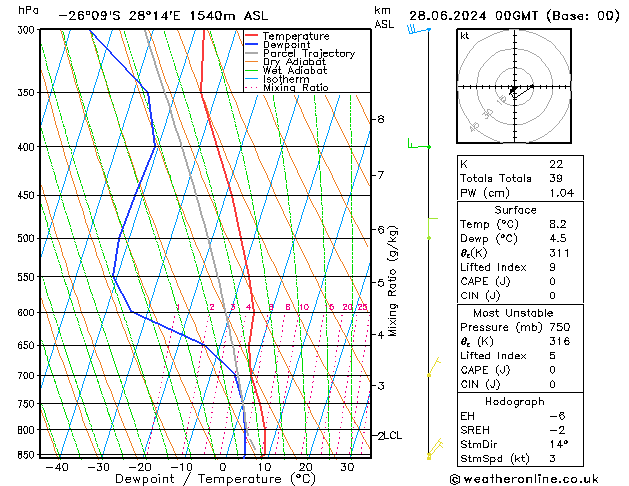Click the 'Surface' section heading

coord(515,210)
